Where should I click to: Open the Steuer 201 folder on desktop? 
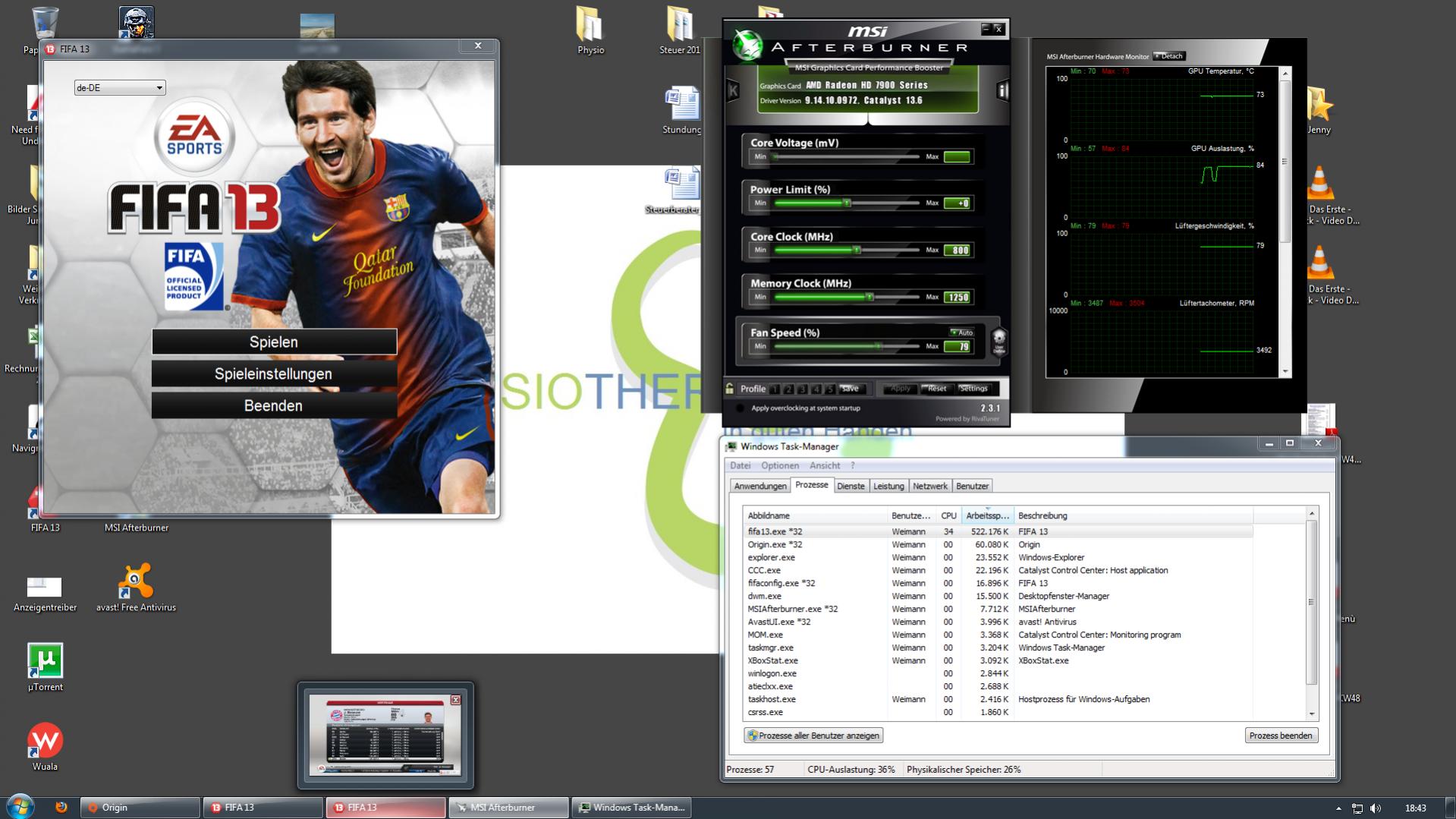pos(679,31)
